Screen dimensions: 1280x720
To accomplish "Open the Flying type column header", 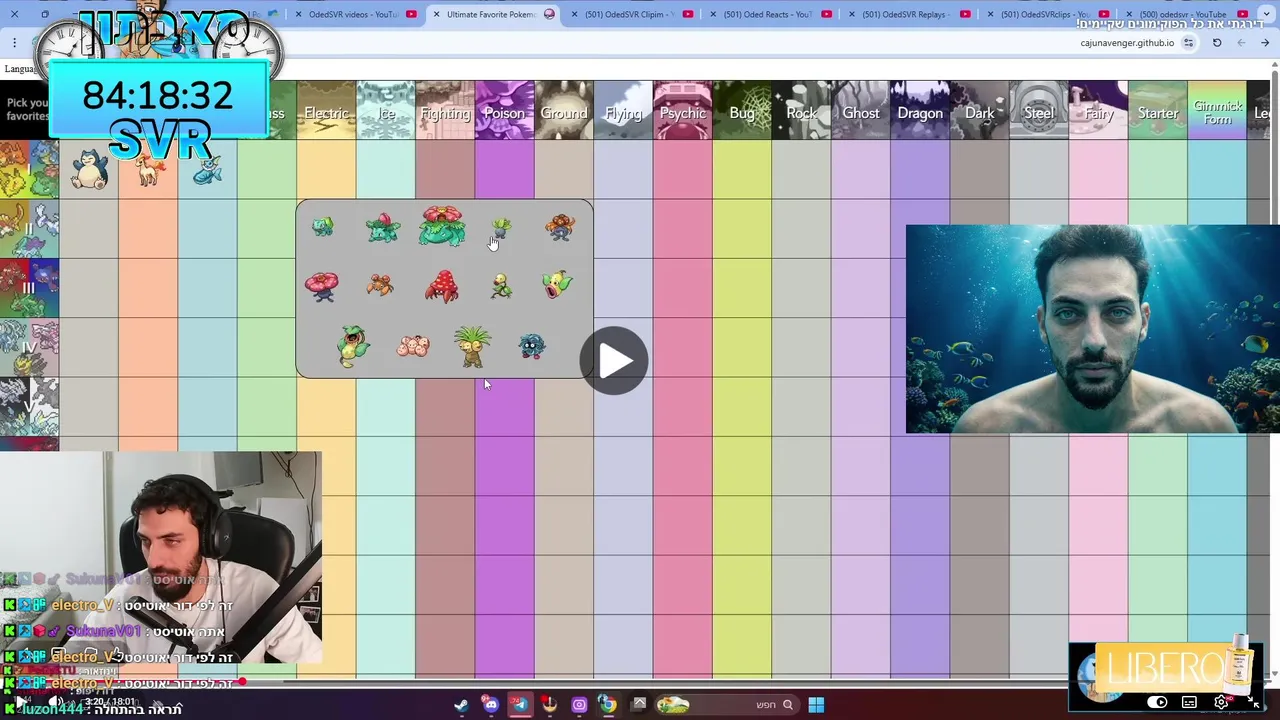I will click(x=623, y=110).
